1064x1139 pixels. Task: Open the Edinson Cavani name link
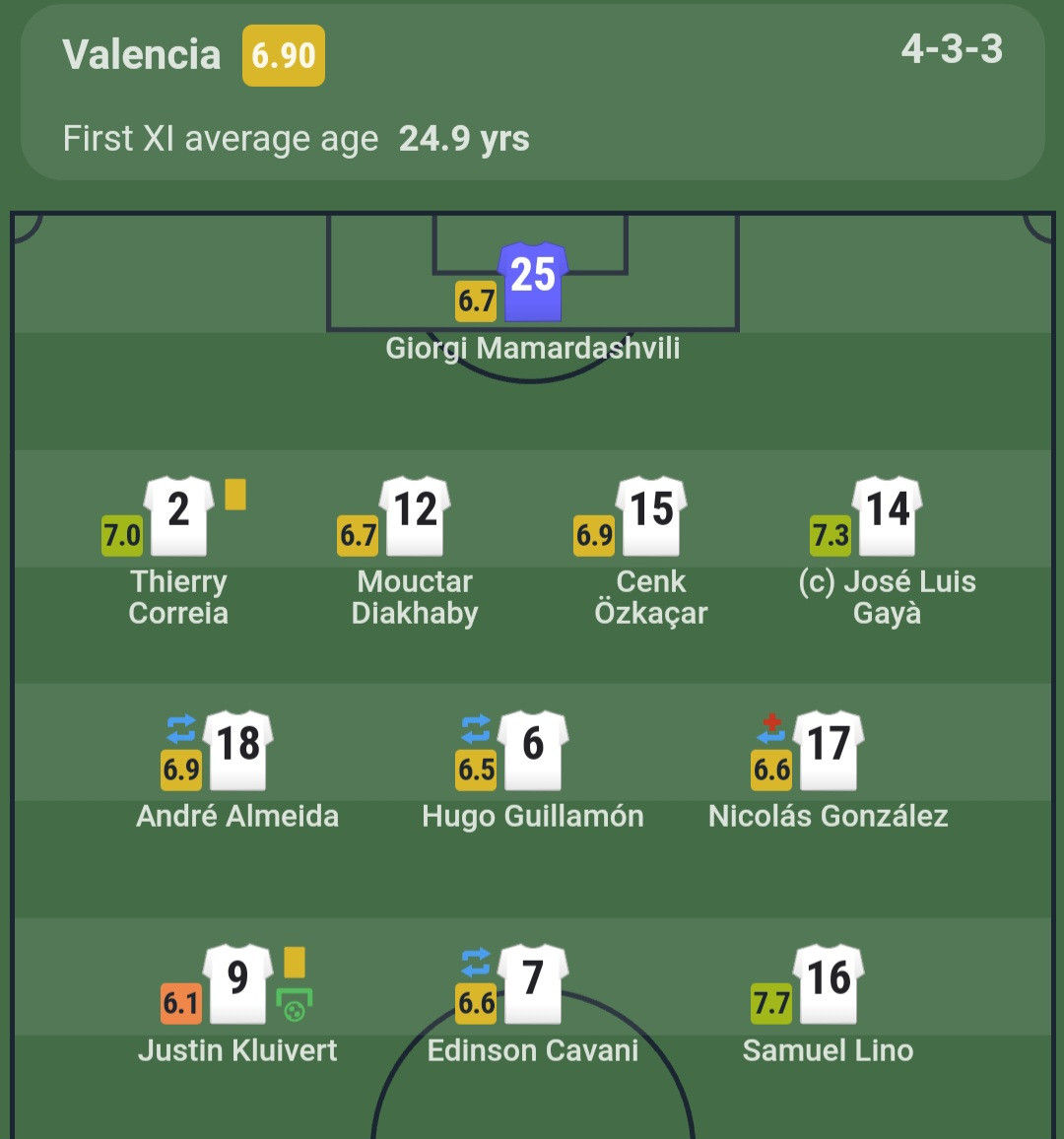pyautogui.click(x=532, y=1050)
